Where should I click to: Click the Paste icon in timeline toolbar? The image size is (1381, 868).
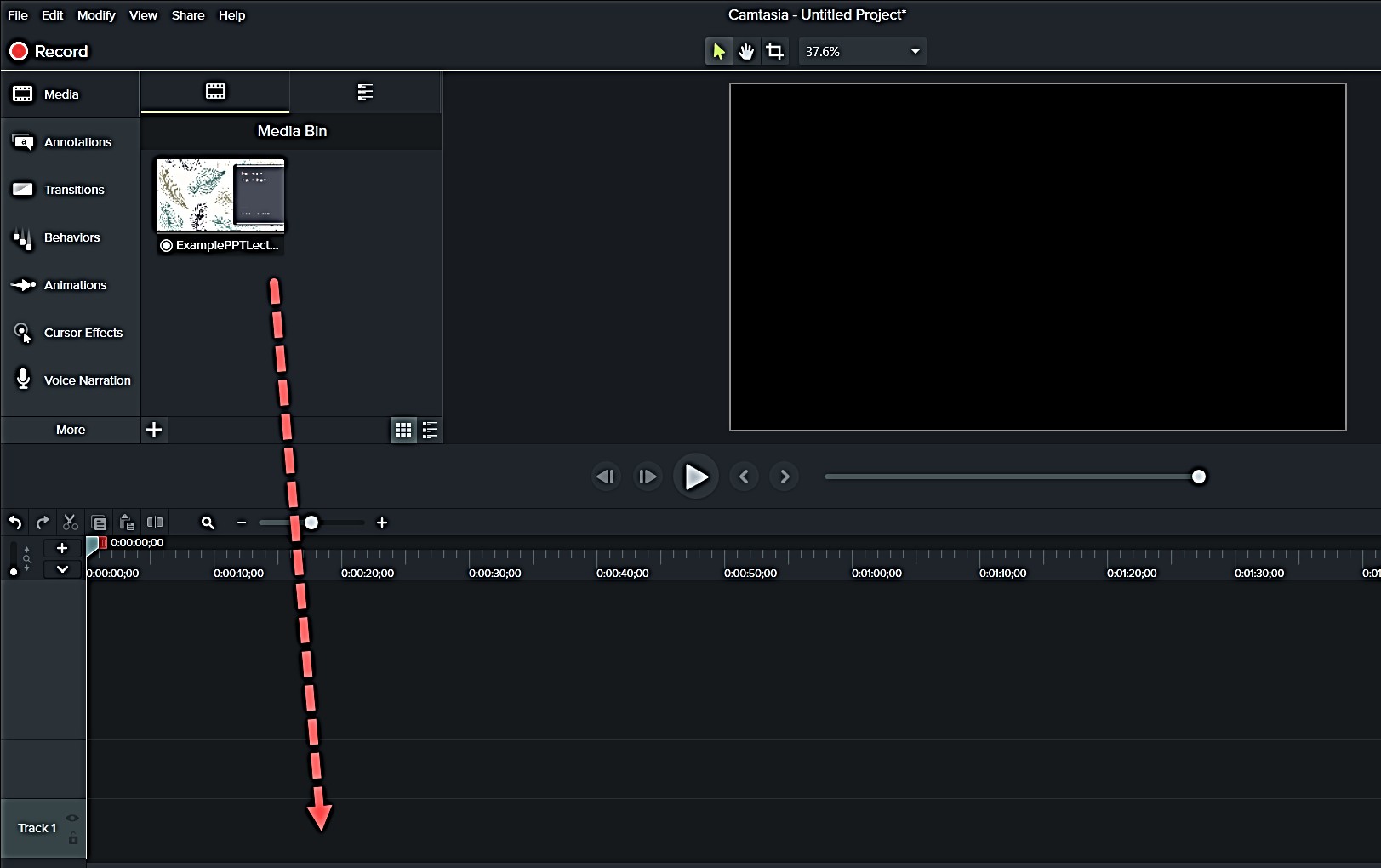pos(127,523)
